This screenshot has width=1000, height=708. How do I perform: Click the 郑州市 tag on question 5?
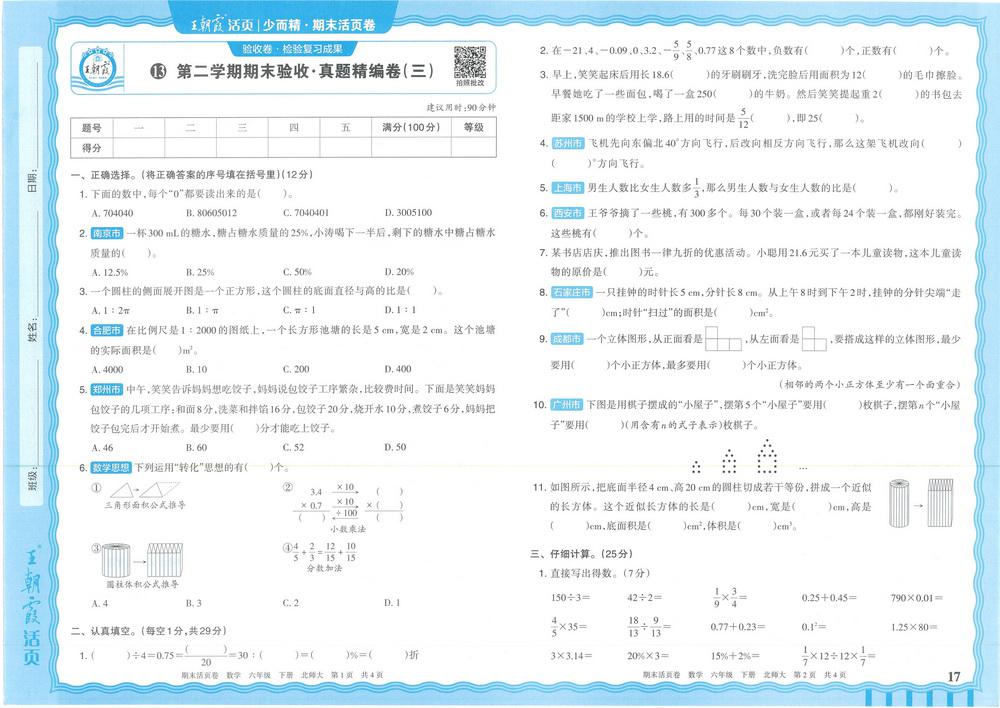107,389
